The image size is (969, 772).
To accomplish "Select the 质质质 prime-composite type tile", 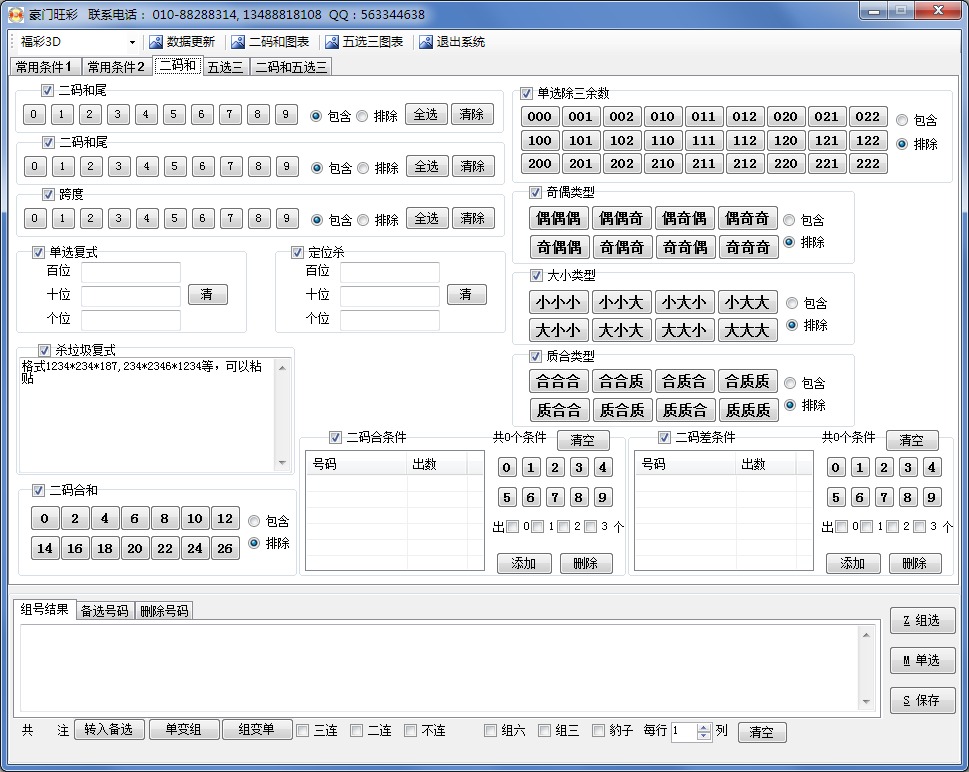I will pos(747,410).
